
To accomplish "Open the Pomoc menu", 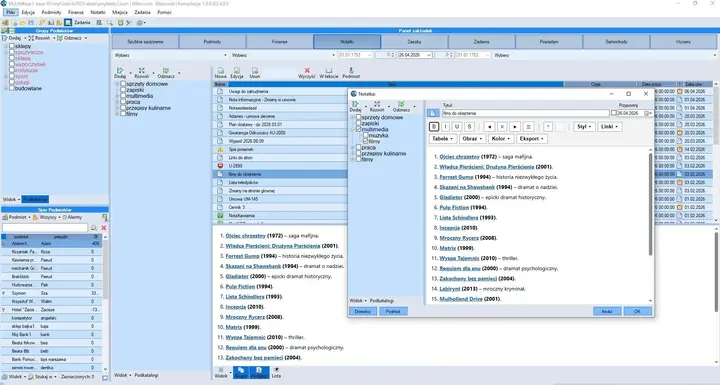I will [164, 12].
